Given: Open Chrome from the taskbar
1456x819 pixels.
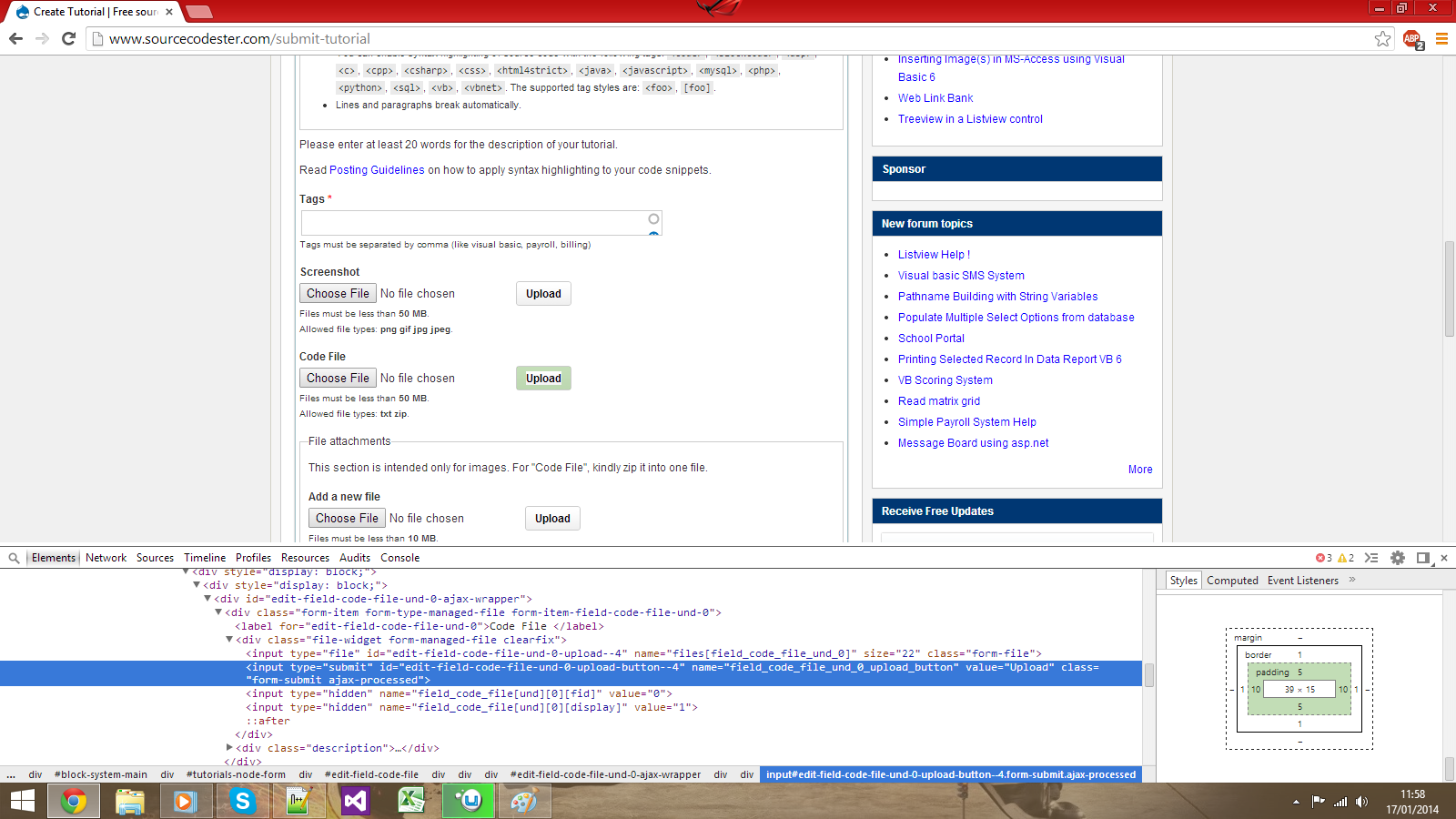Looking at the screenshot, I should (x=74, y=801).
